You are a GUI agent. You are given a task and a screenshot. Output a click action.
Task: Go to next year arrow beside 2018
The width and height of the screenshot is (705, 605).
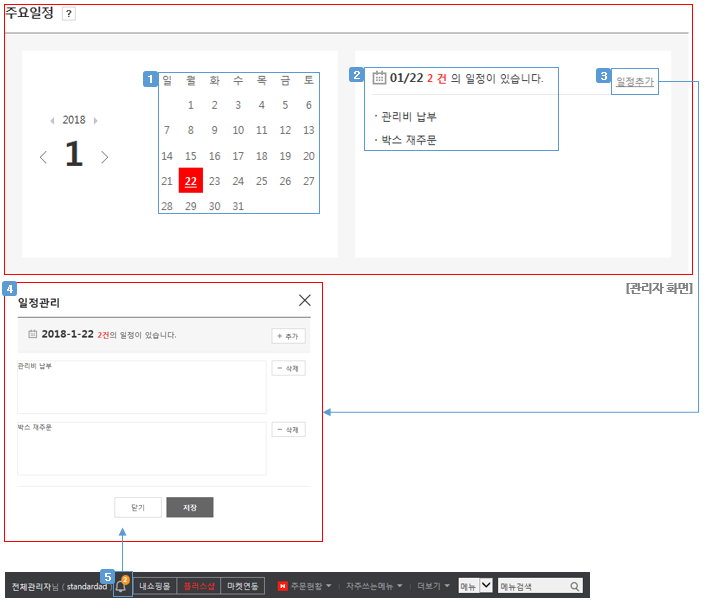coord(95,120)
